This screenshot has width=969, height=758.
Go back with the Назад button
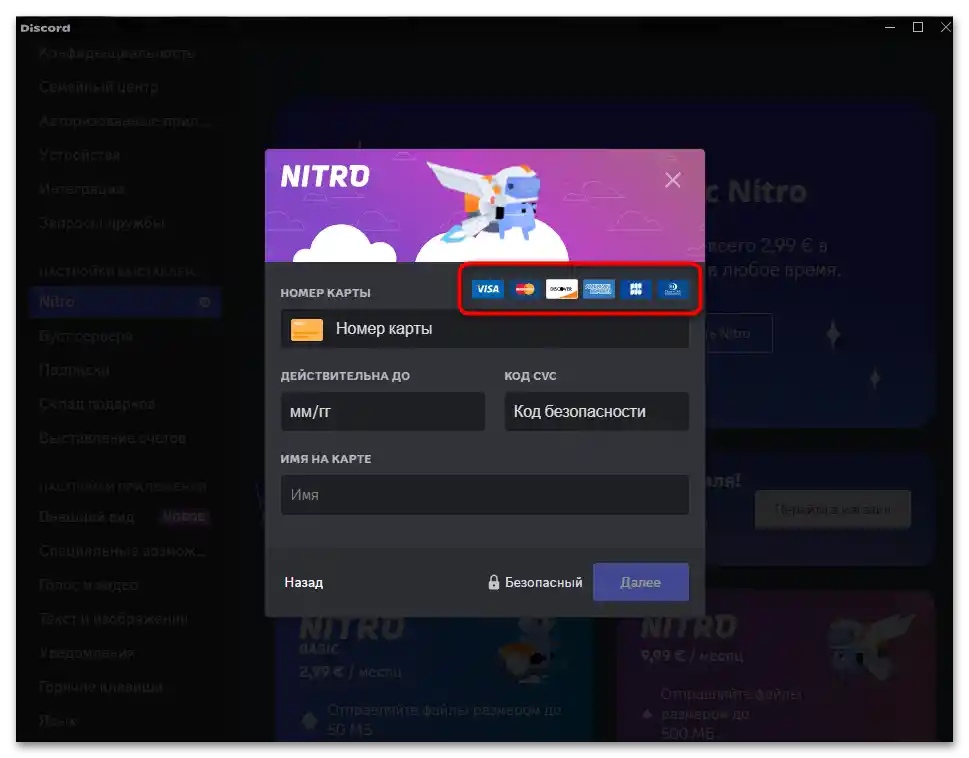(x=303, y=582)
